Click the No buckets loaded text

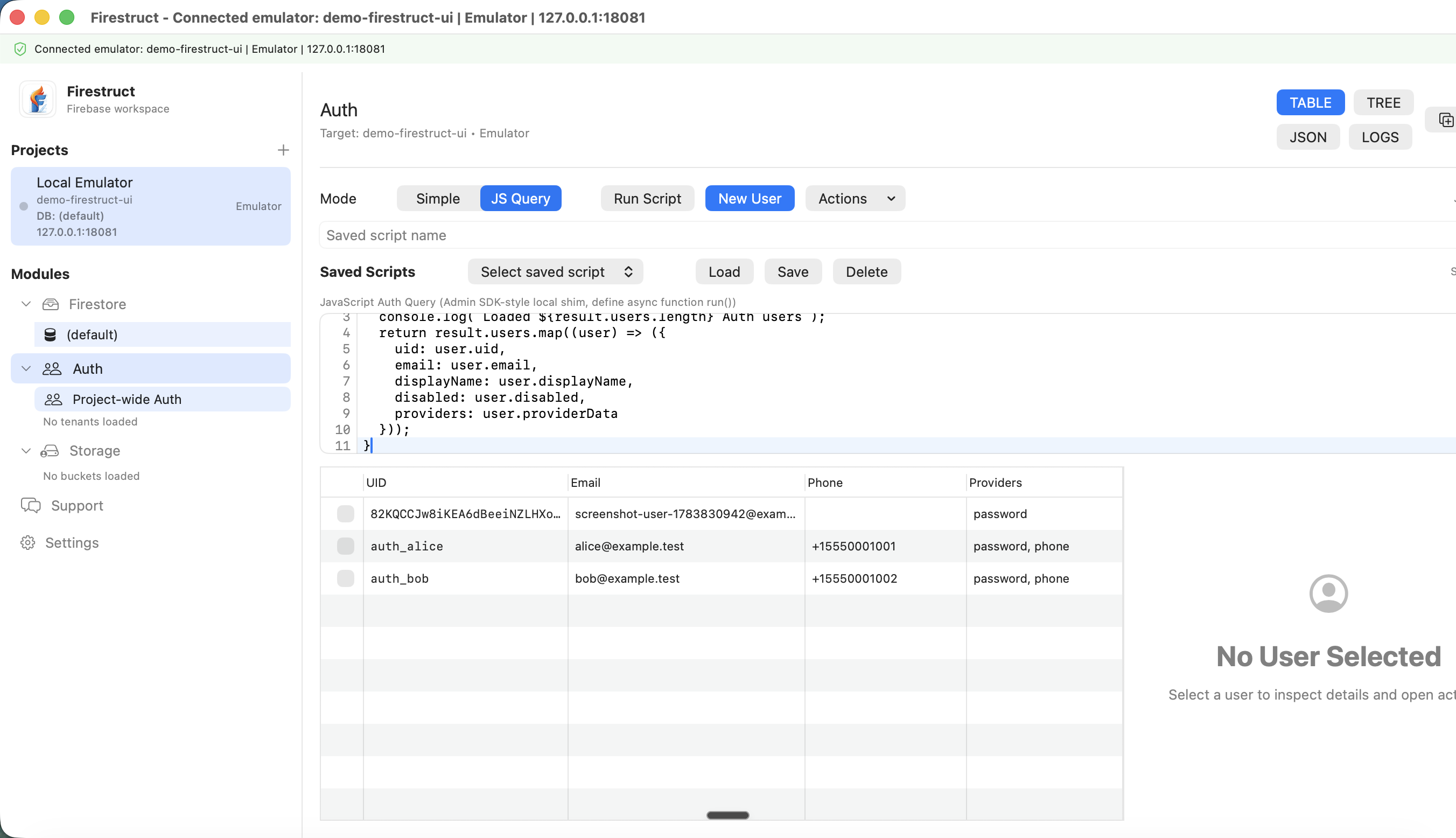tap(92, 476)
